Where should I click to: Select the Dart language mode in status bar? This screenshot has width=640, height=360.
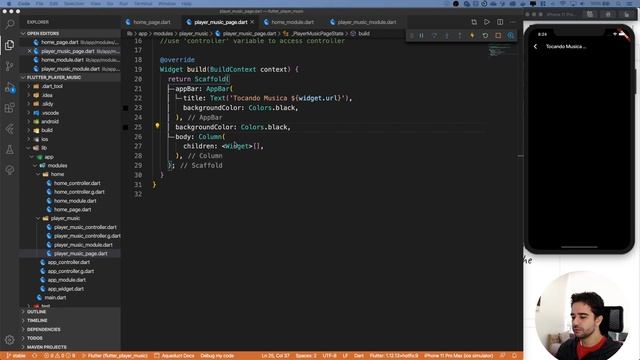pos(359,356)
